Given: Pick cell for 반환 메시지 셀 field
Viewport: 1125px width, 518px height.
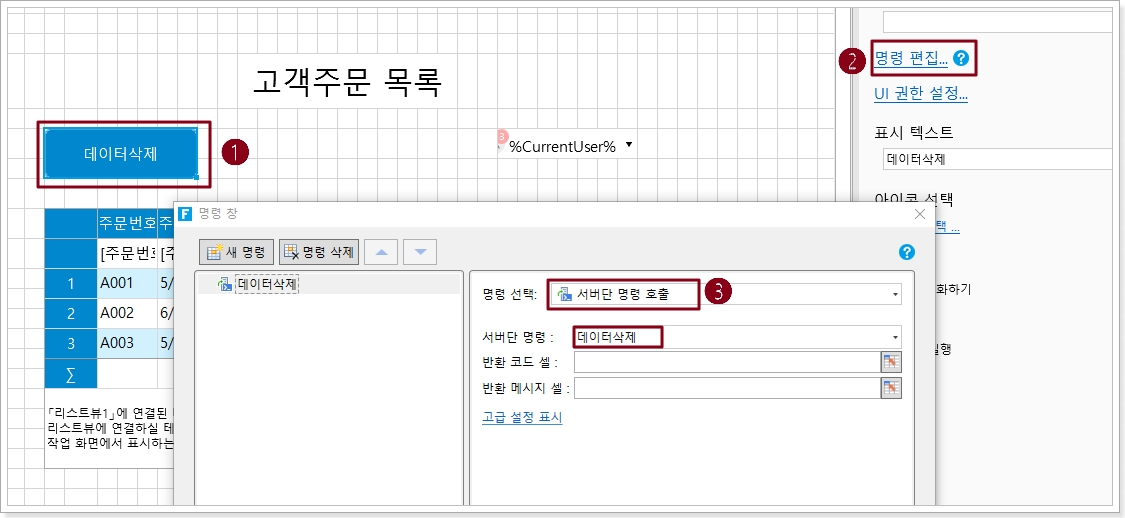Looking at the screenshot, I should [891, 388].
